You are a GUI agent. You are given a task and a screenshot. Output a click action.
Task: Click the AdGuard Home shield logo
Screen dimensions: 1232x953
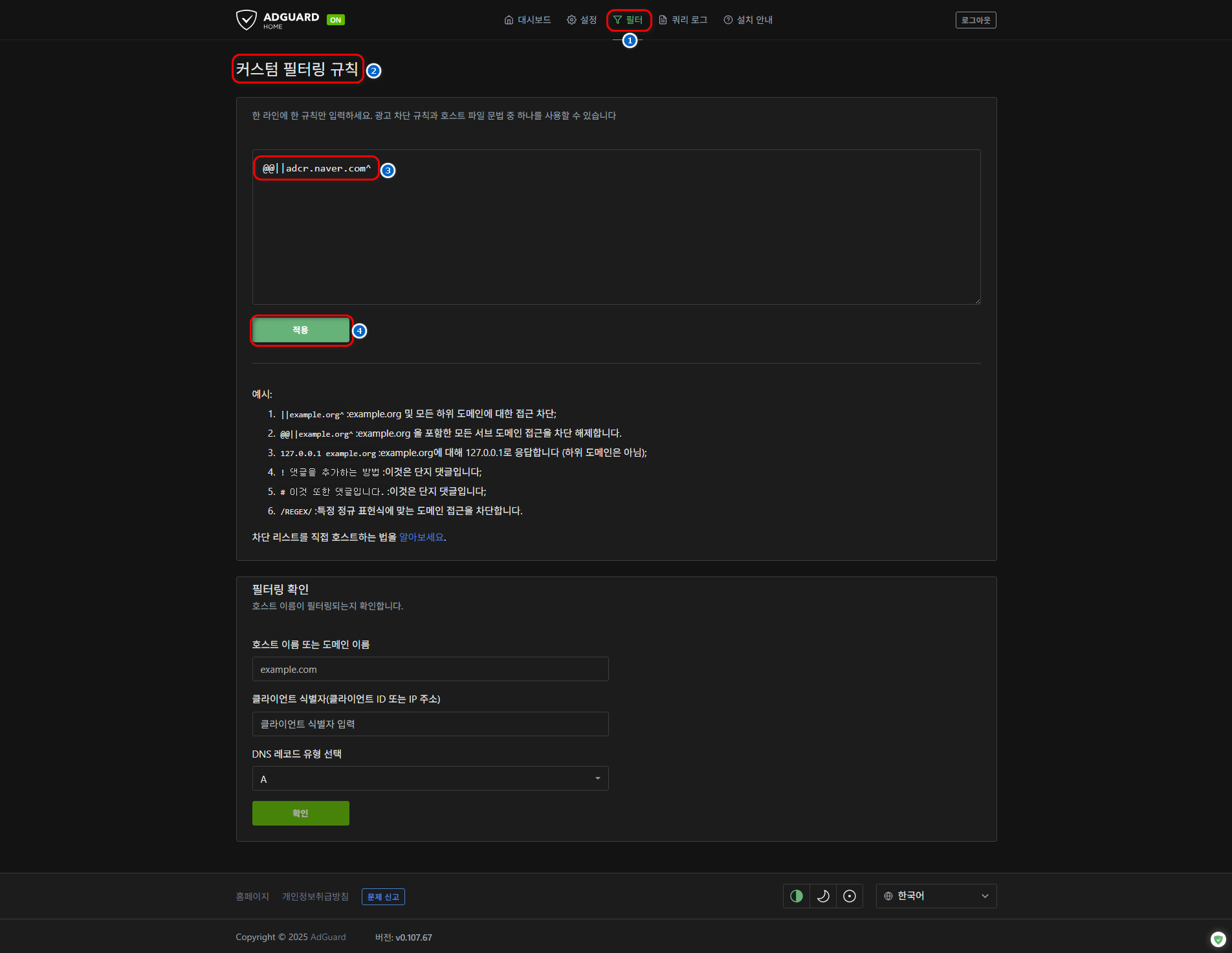pos(247,20)
